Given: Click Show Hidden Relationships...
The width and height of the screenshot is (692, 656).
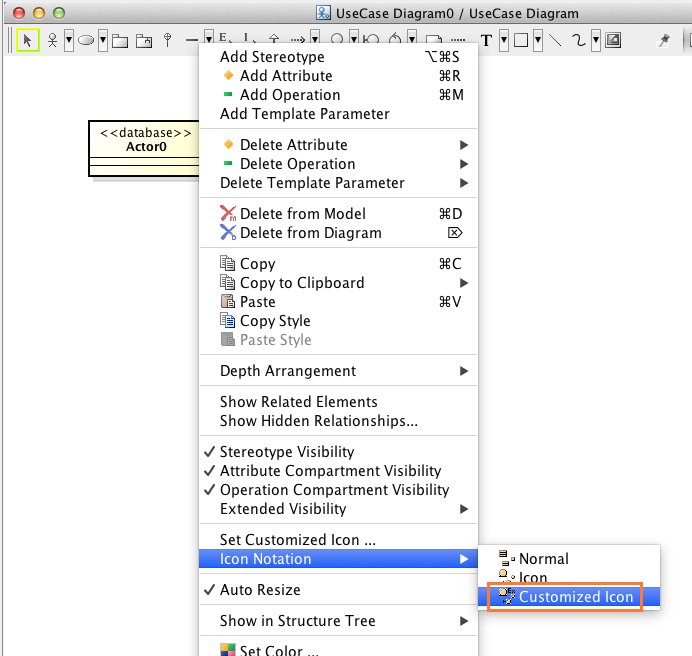Looking at the screenshot, I should 318,421.
